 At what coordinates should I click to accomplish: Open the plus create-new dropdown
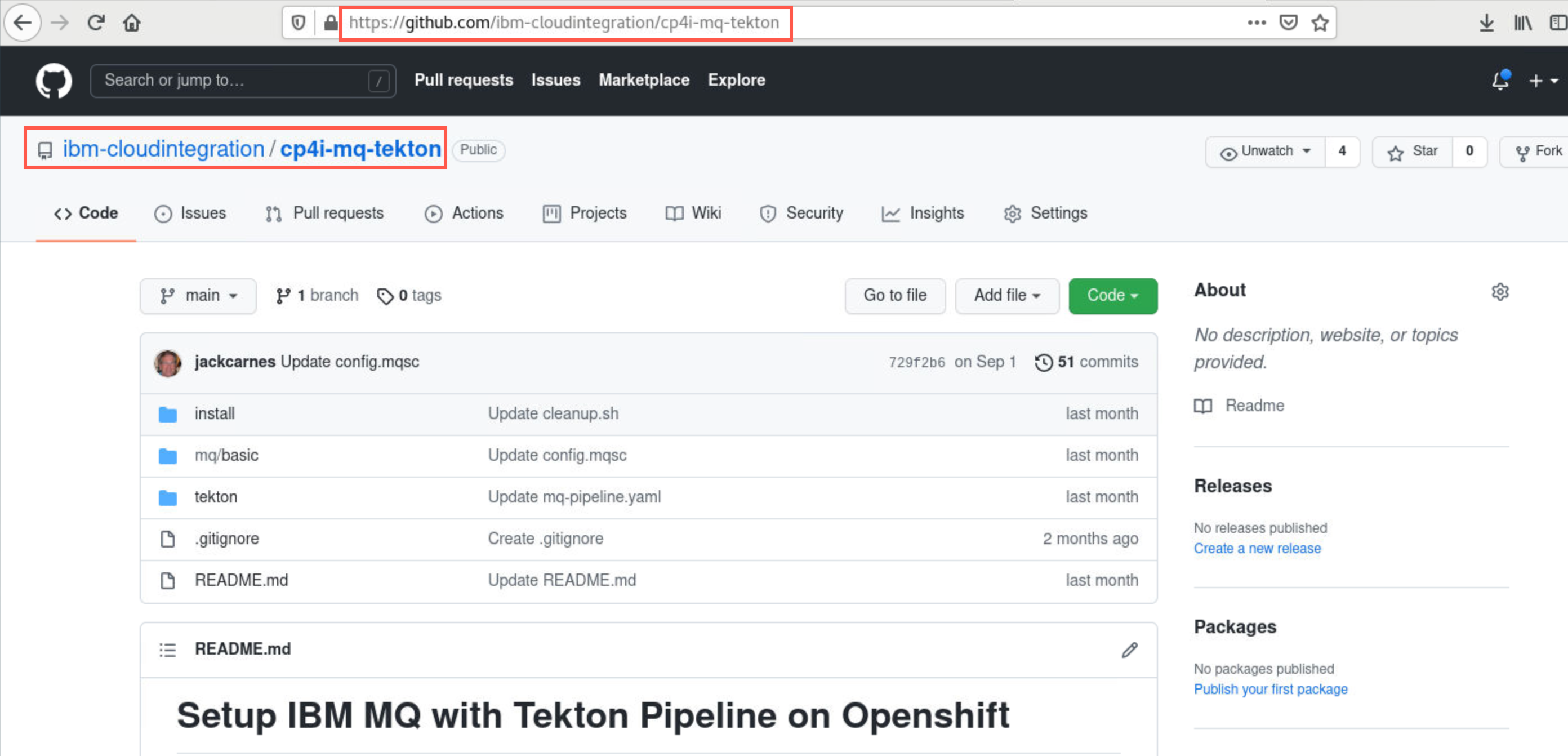pos(1543,81)
